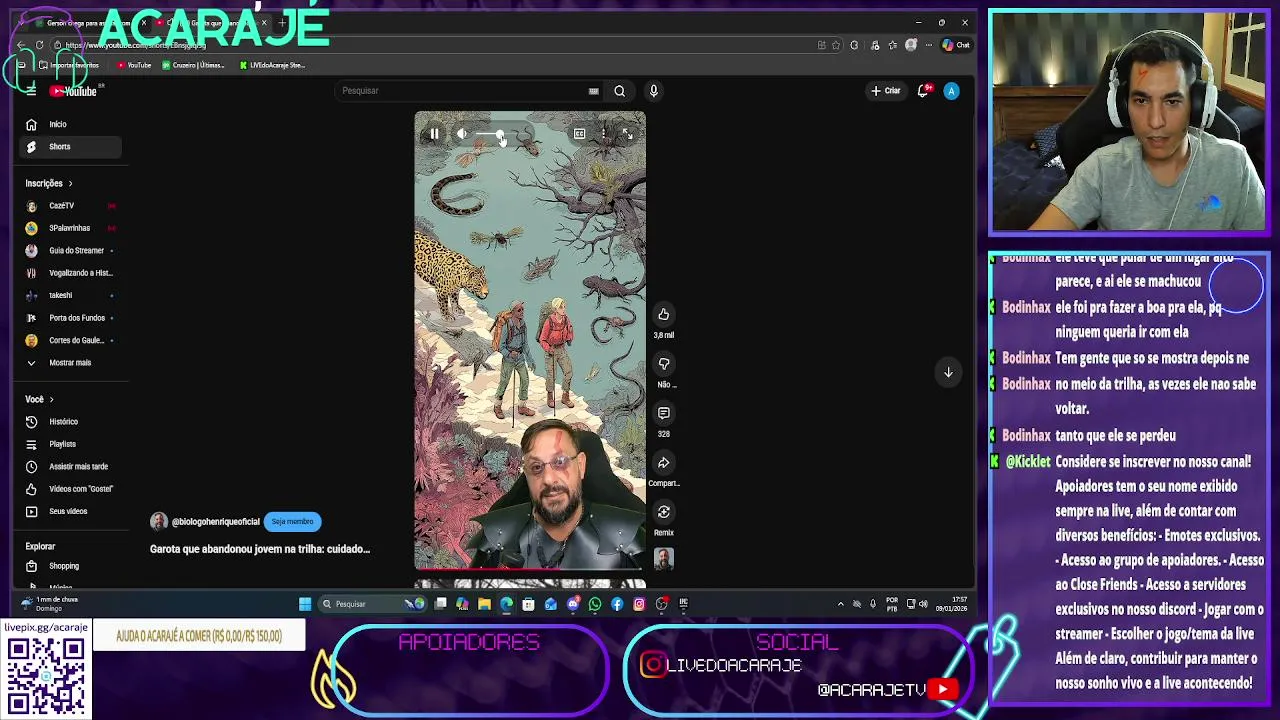Open WhatsApp from the taskbar
Image resolution: width=1280 pixels, height=720 pixels.
click(x=595, y=604)
